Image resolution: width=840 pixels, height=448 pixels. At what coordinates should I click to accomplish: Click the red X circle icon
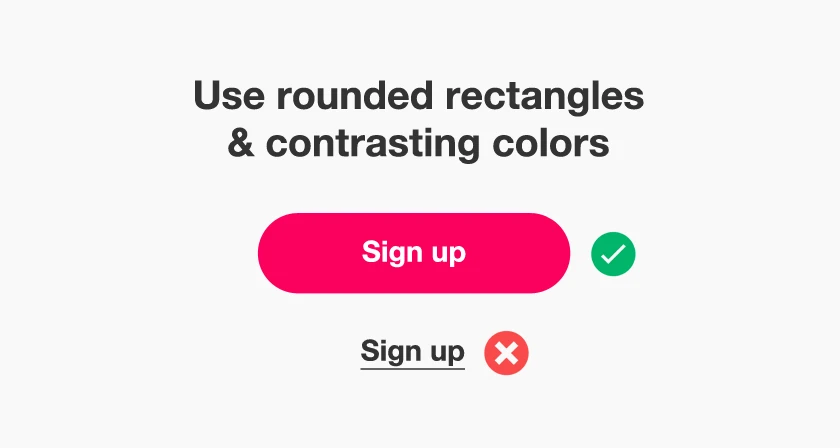[506, 352]
